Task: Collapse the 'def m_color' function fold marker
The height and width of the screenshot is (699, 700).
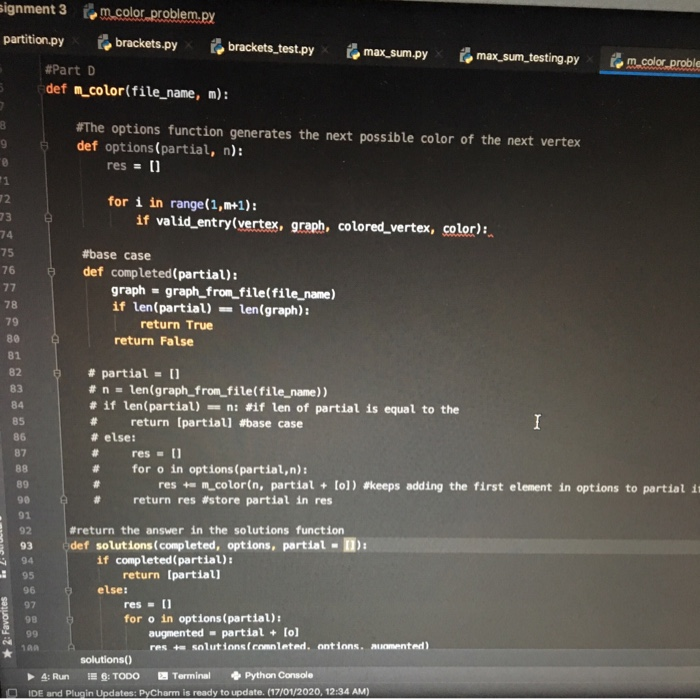Action: (40, 88)
